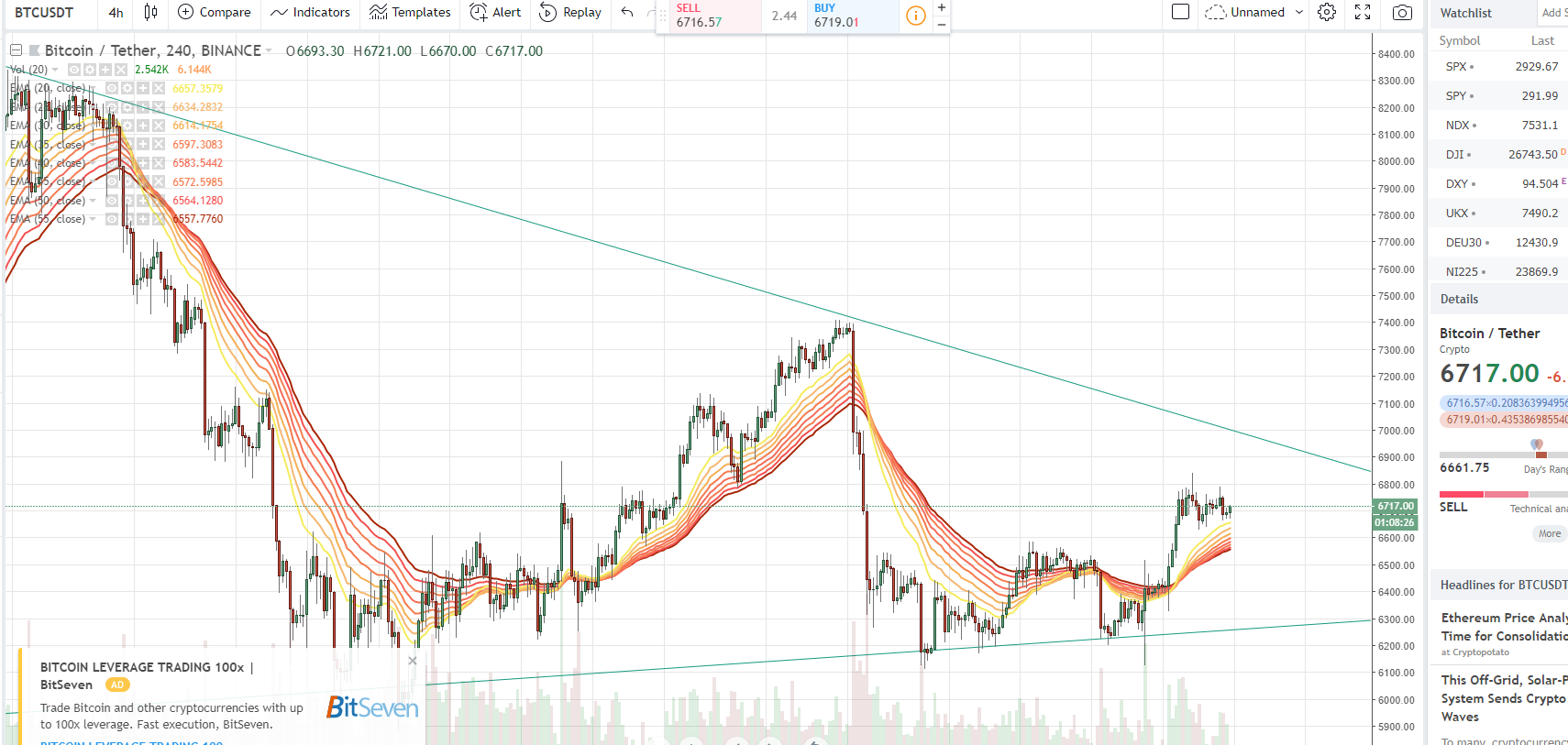
Task: Create a new Alert
Action: (495, 12)
